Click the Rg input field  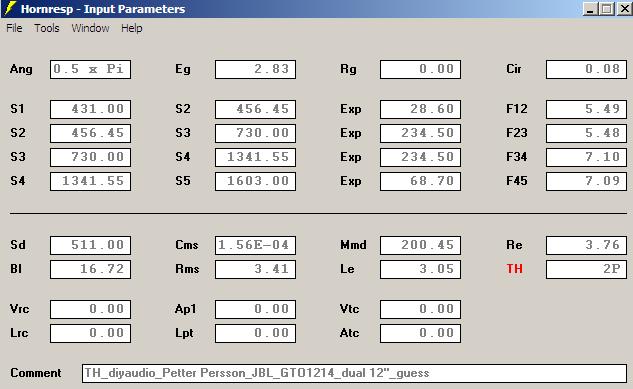[x=420, y=69]
